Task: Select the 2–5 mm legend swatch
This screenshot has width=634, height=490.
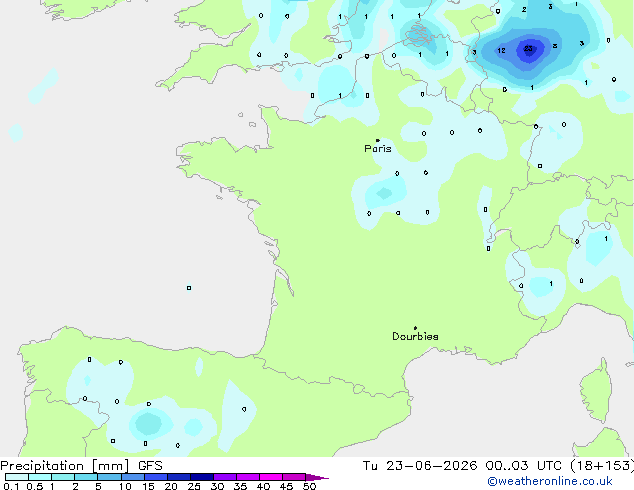Action: [86, 477]
